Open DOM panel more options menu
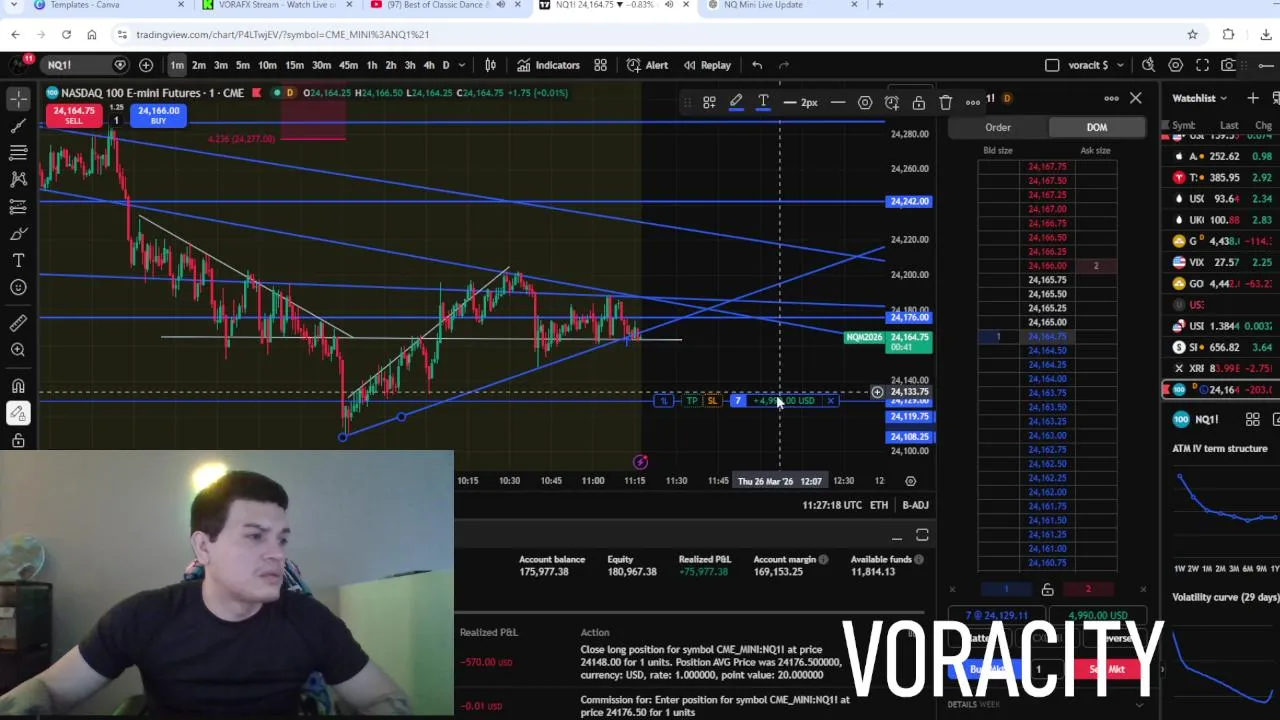The width and height of the screenshot is (1280, 720). [x=1111, y=98]
